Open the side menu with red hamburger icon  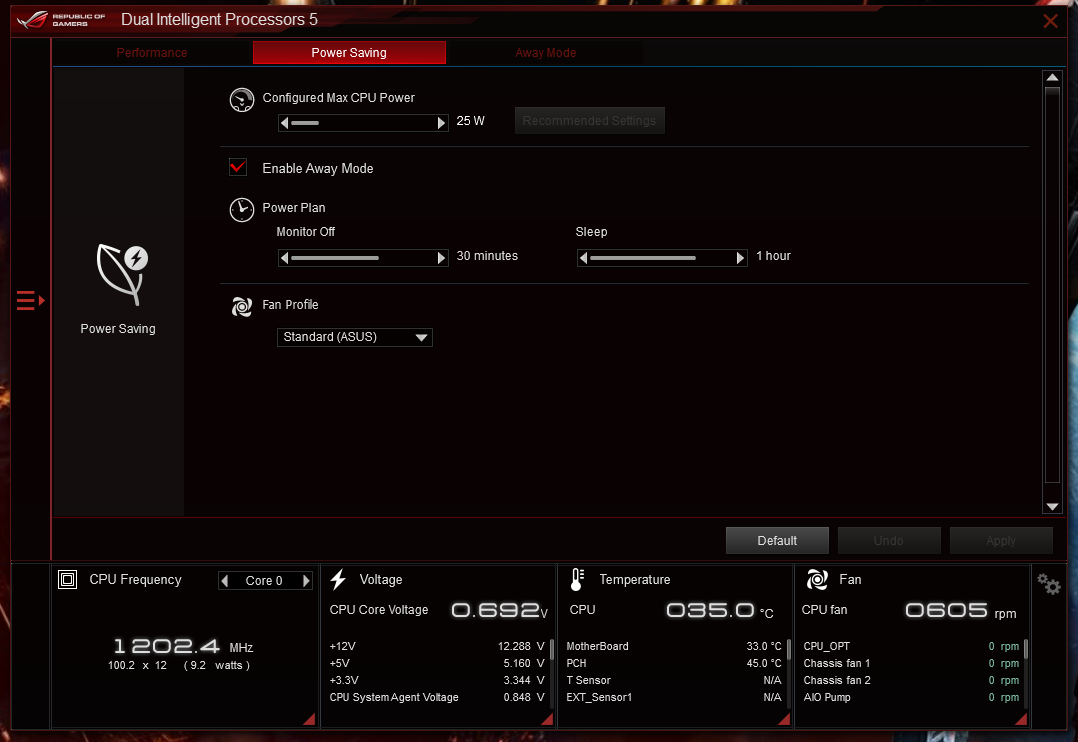point(30,301)
